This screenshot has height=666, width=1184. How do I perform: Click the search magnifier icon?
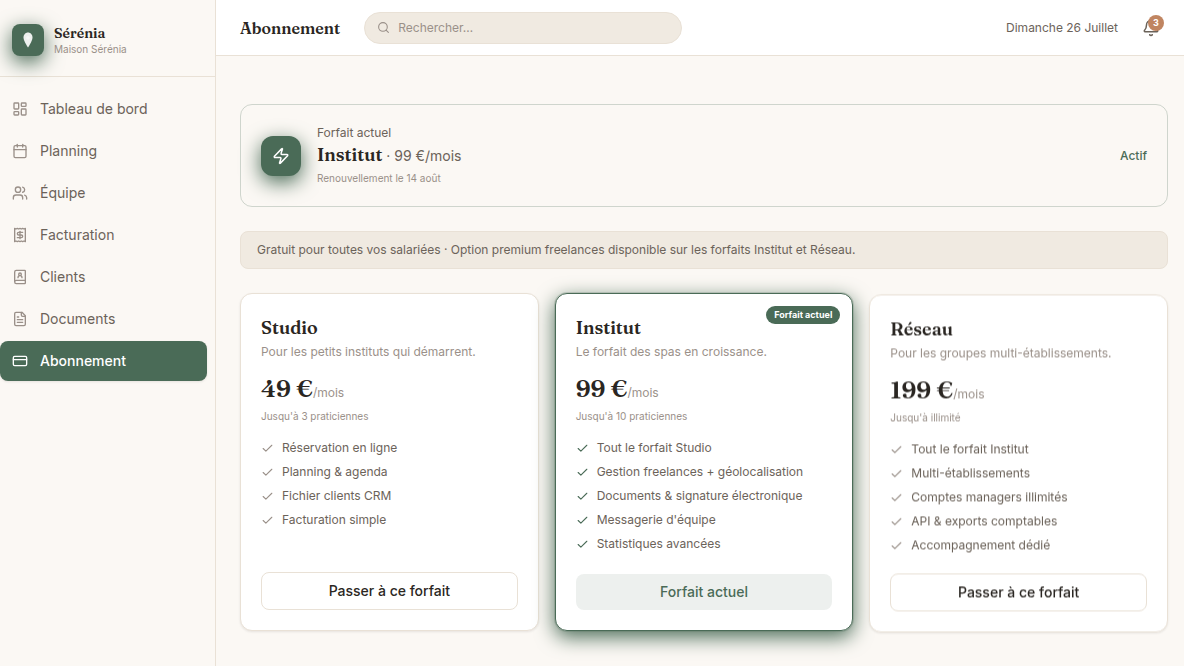coord(384,28)
